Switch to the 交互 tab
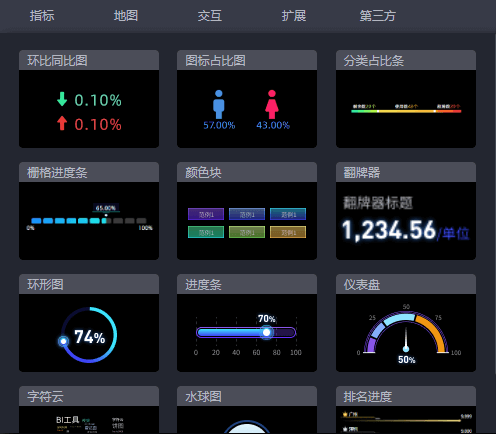 click(x=210, y=16)
